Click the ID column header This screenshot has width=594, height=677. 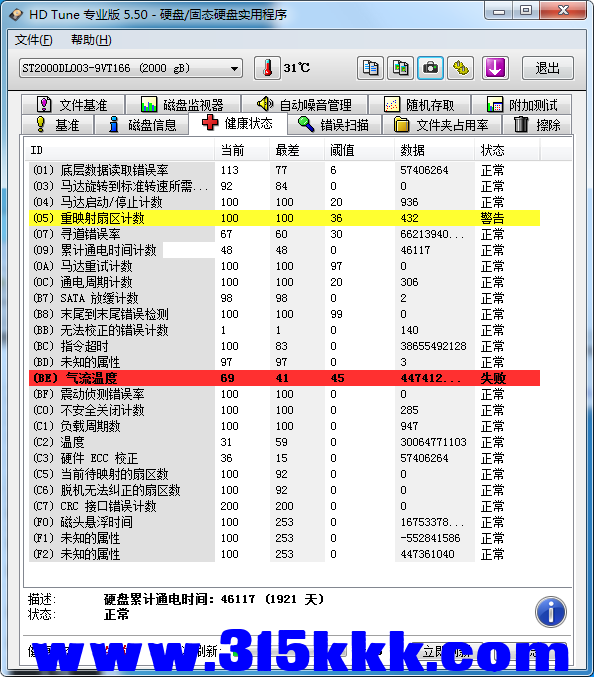click(120, 150)
